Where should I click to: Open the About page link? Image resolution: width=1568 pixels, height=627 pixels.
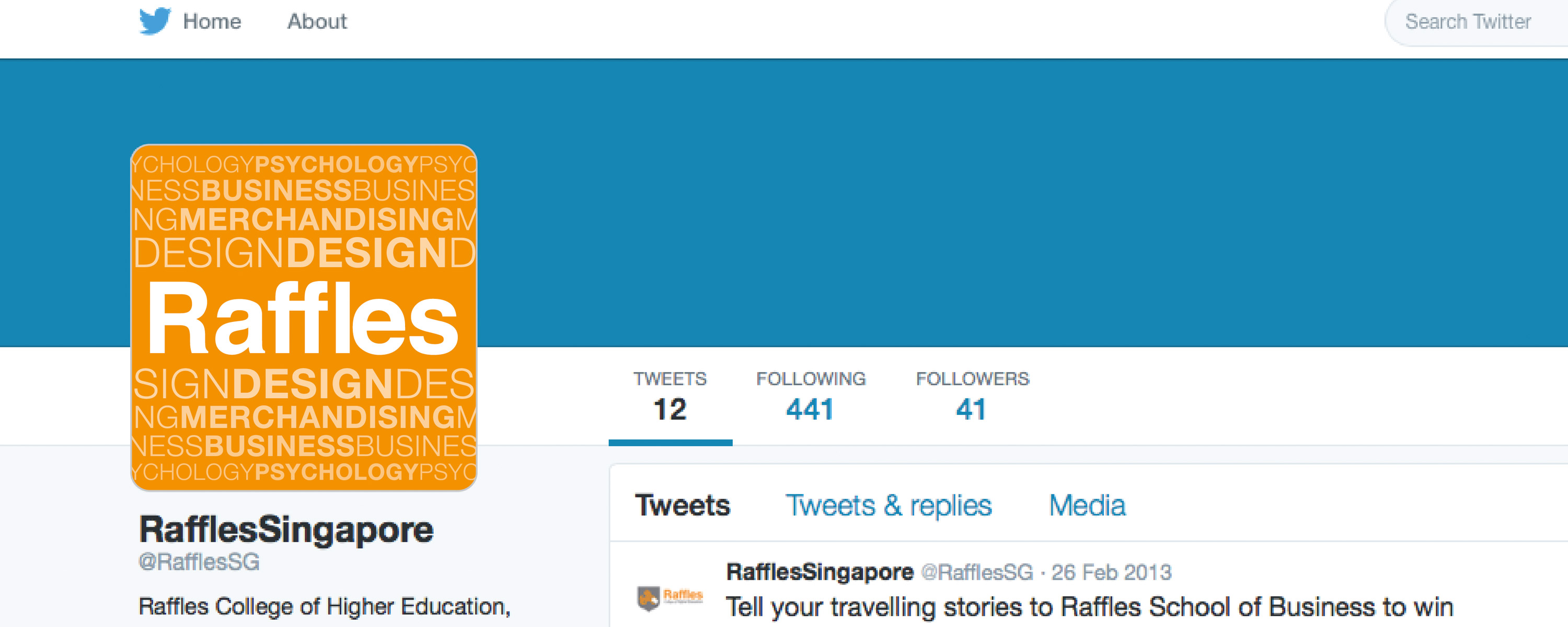click(x=317, y=21)
